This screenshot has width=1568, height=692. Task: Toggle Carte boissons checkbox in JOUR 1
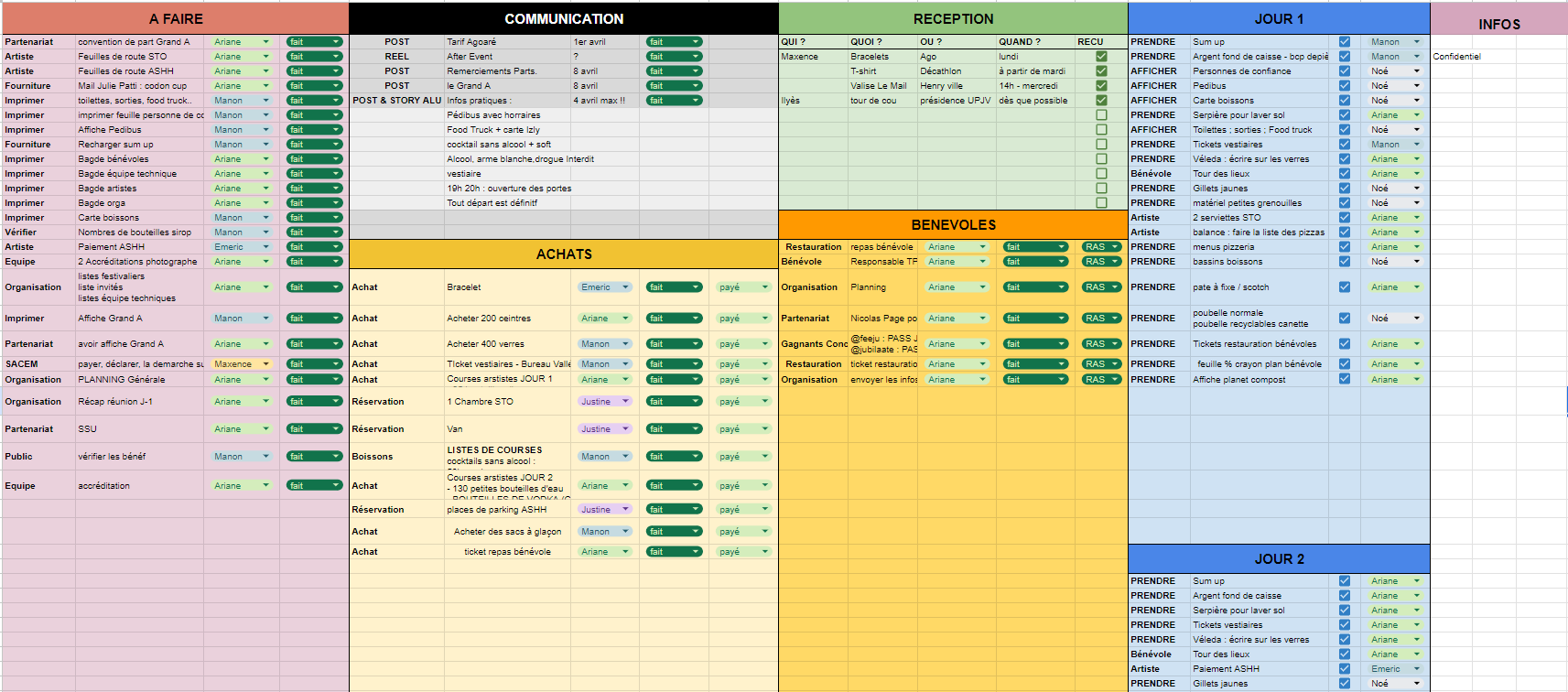1344,101
